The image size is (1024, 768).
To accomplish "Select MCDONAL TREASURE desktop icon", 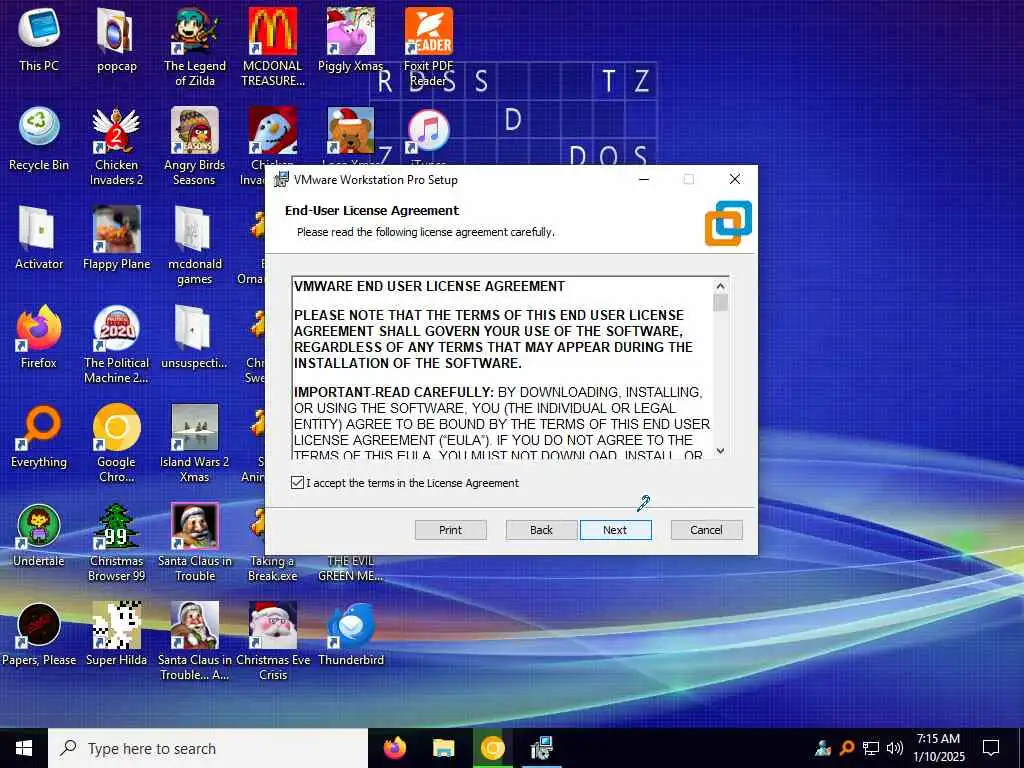I will coord(273,47).
